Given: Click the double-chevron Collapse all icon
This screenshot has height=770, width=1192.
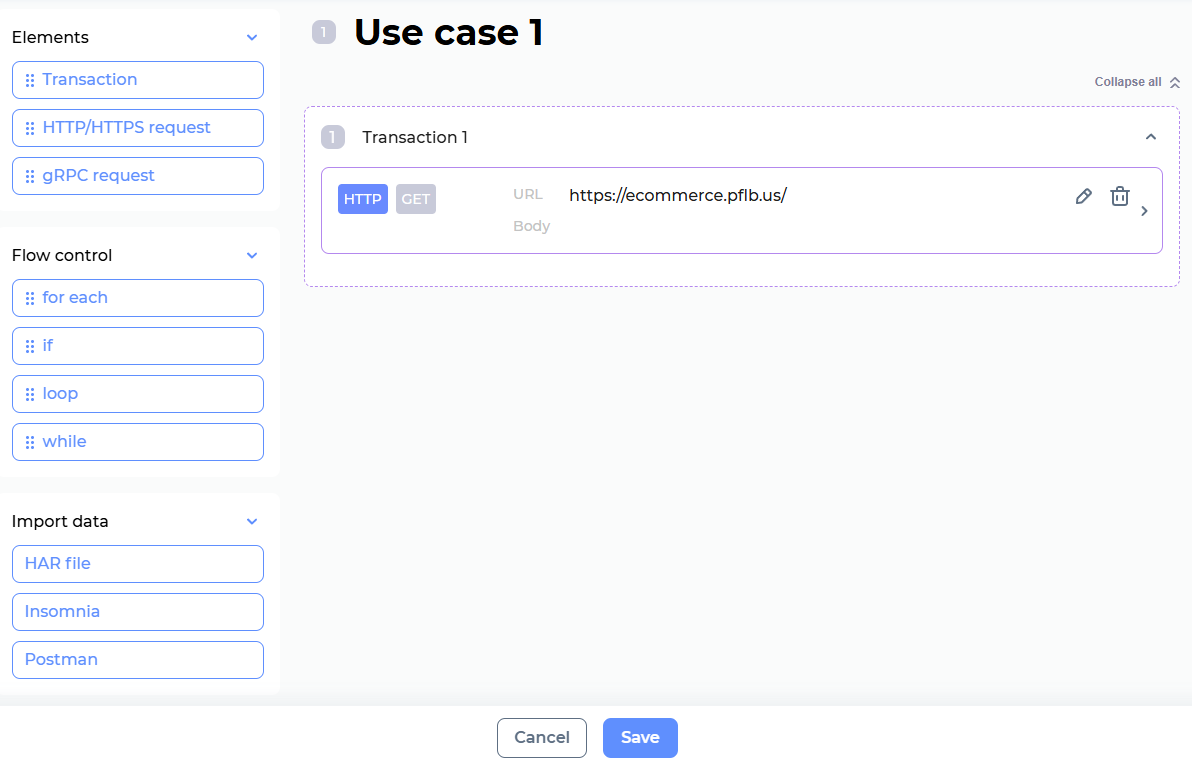Looking at the screenshot, I should (1175, 82).
